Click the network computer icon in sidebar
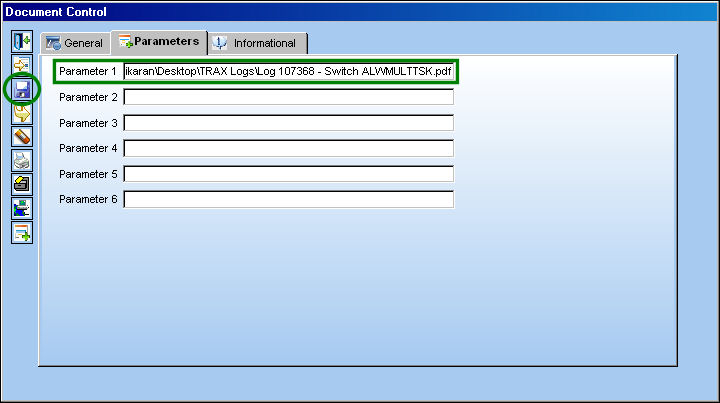Screen dimensions: 720x403 22,208
